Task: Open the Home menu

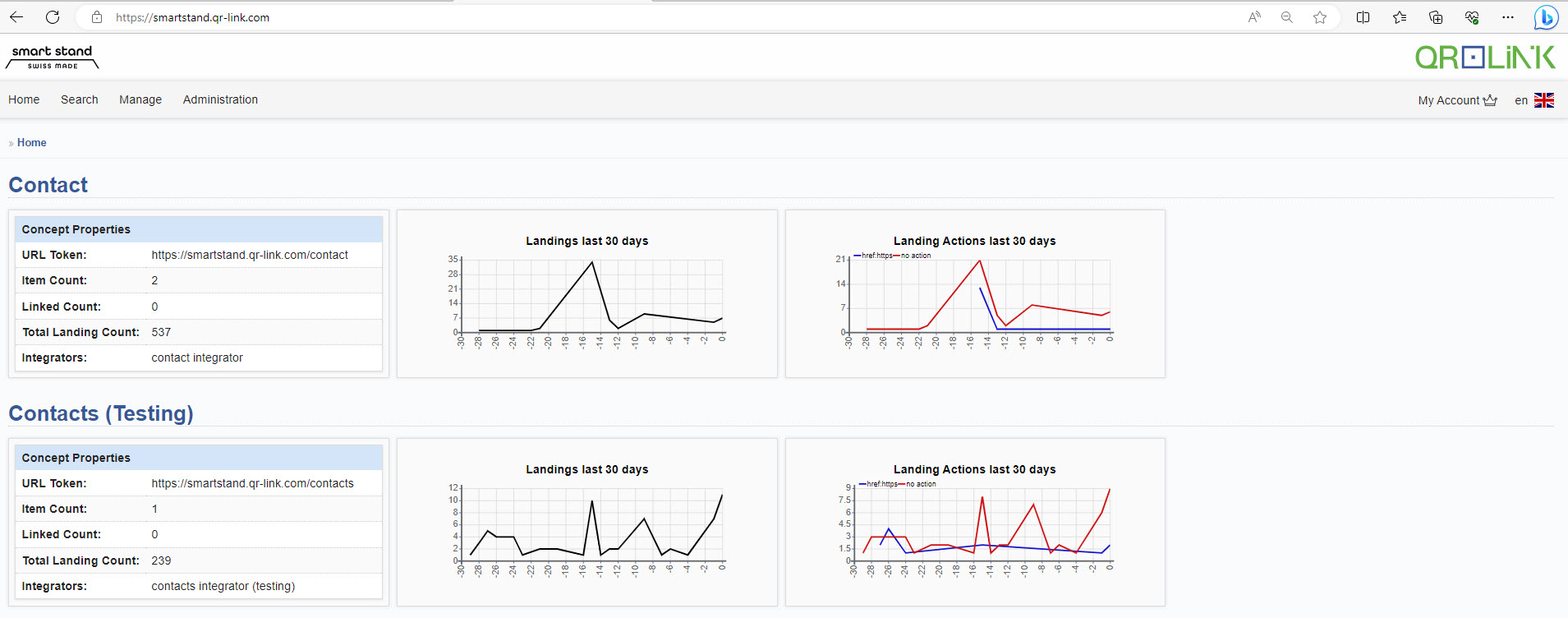Action: (24, 99)
